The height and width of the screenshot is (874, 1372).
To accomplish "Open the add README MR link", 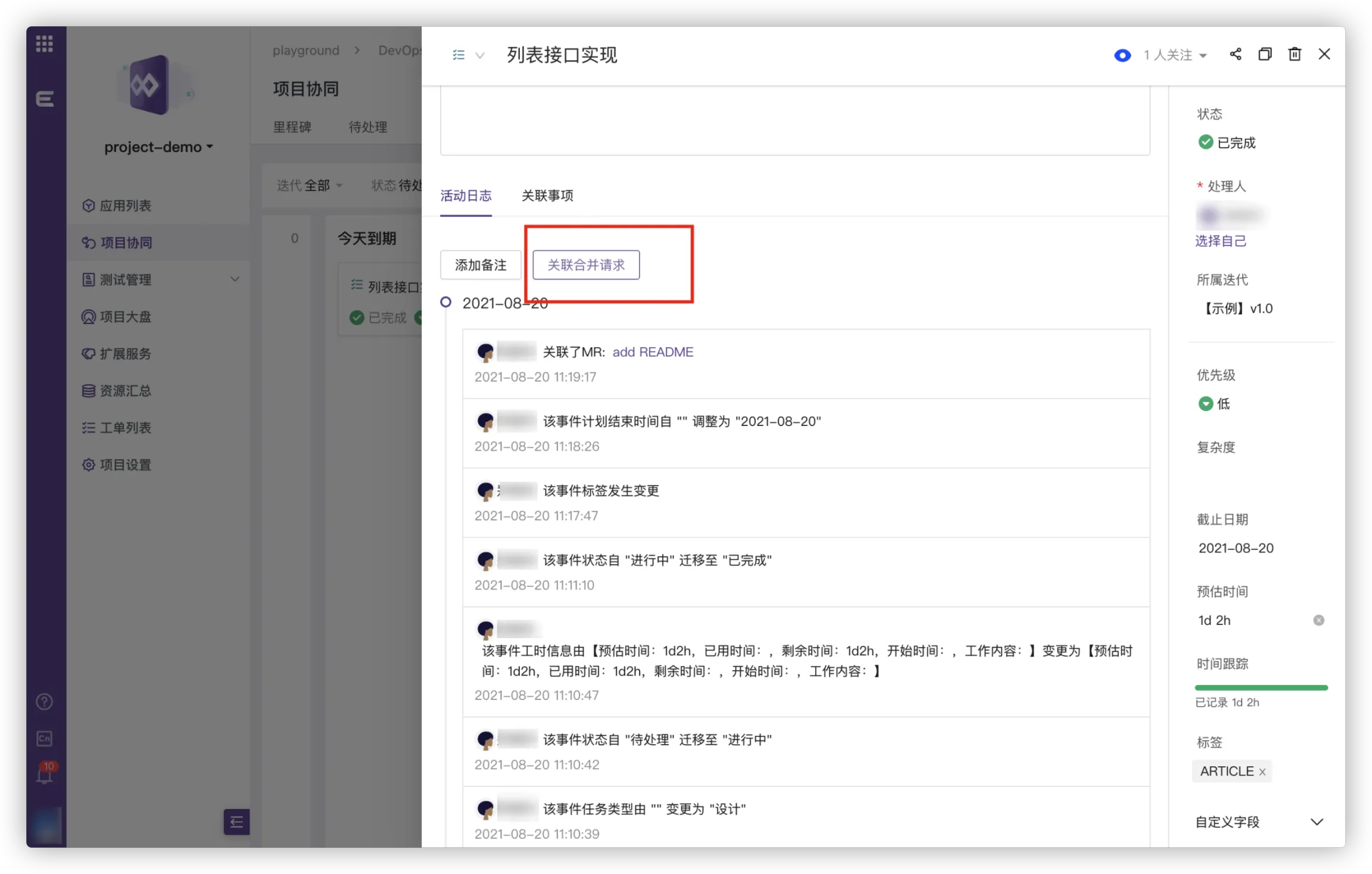I will pos(653,352).
